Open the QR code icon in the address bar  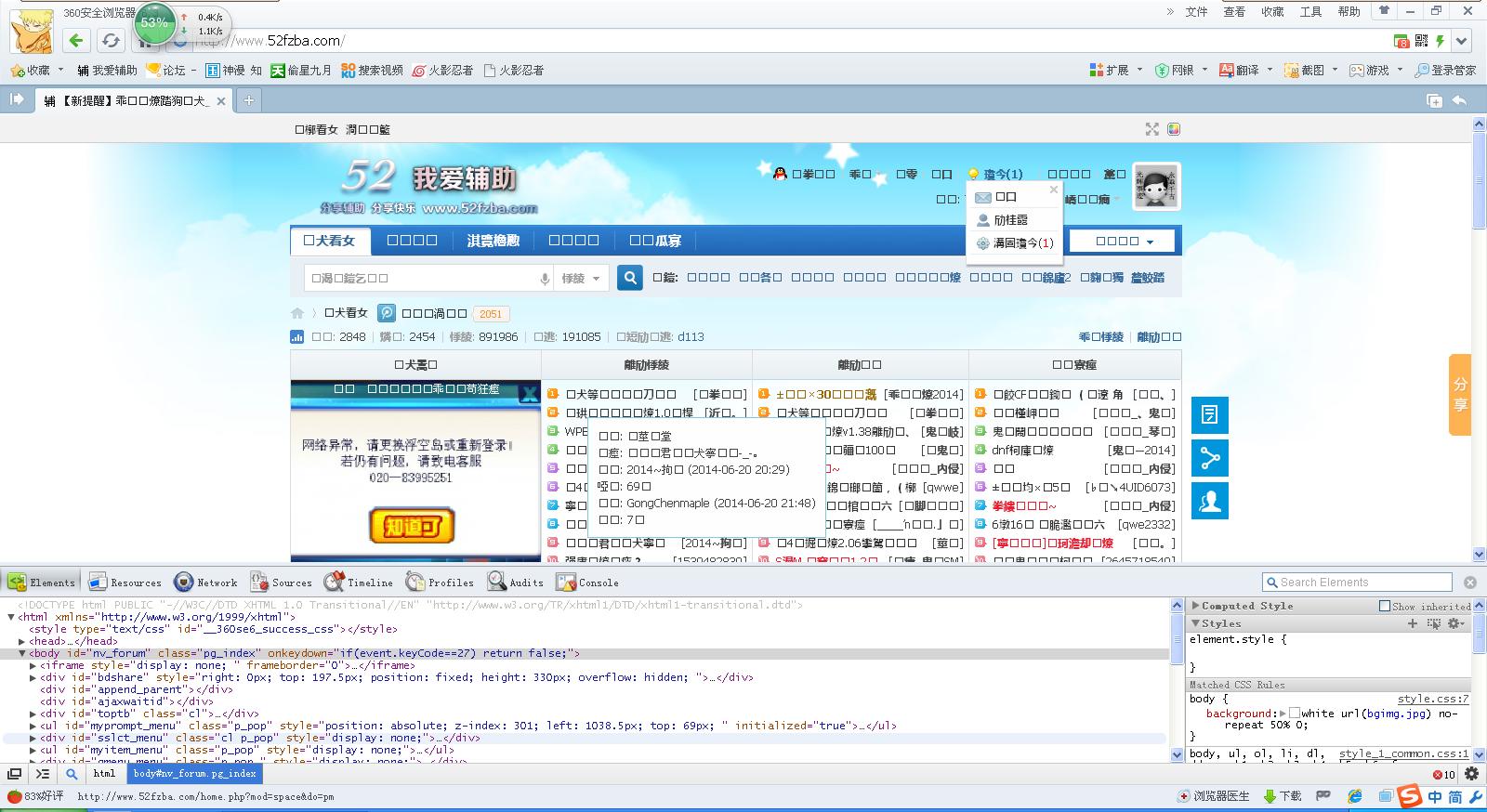pyautogui.click(x=1421, y=41)
